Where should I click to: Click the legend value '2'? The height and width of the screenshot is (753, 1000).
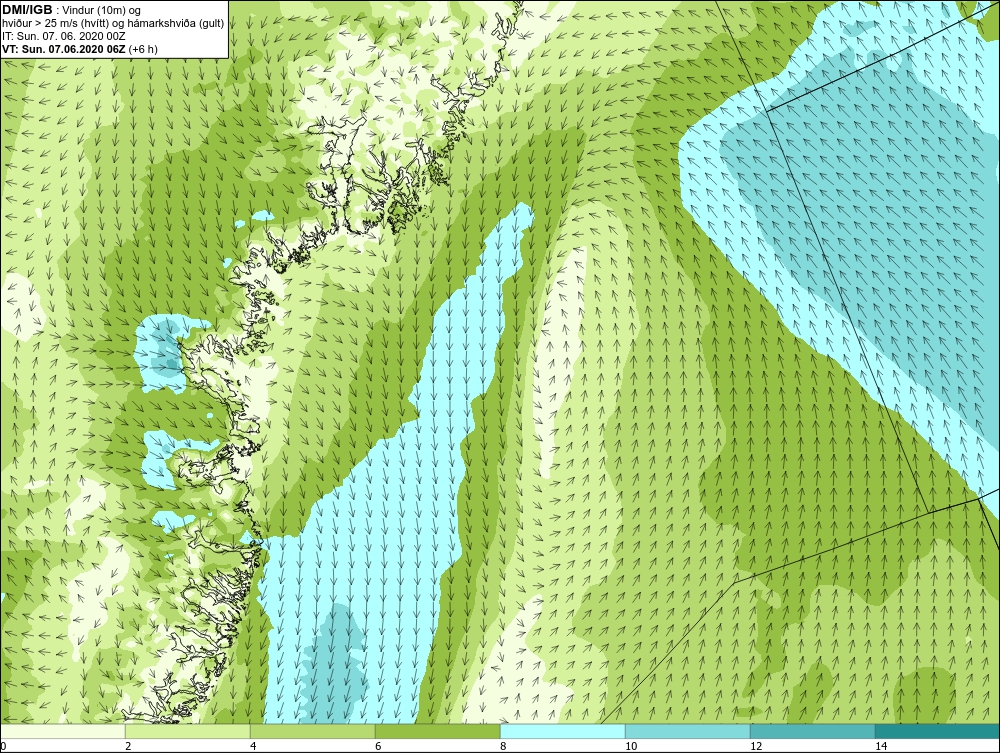pos(128,746)
